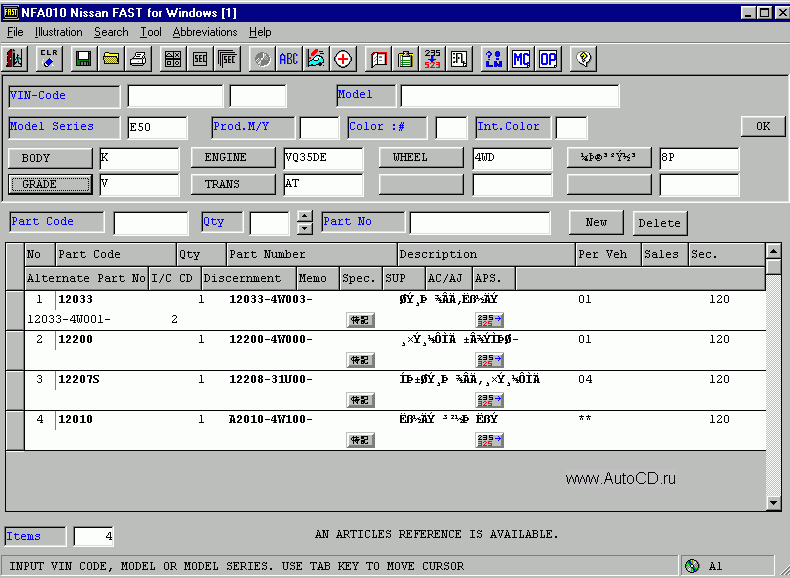Click memo icon in row 12207S
The width and height of the screenshot is (790, 578).
(x=360, y=400)
